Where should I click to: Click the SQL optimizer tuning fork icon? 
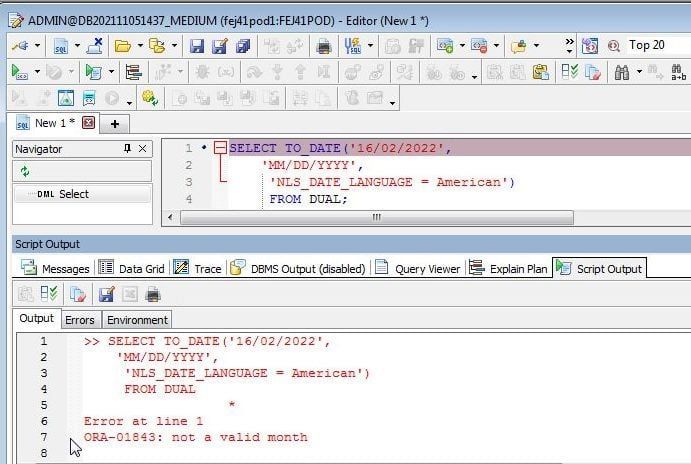click(353, 45)
